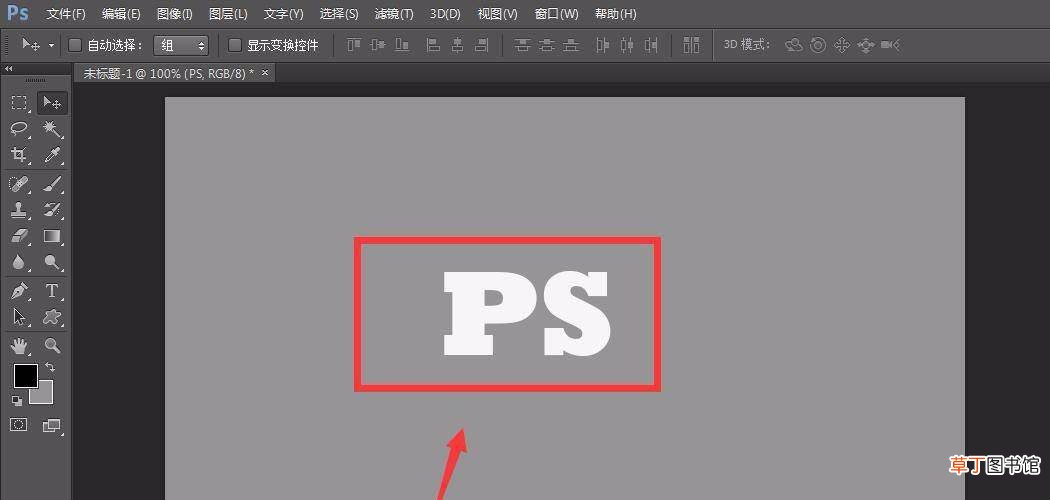Select the Custom Shape tool

click(52, 317)
